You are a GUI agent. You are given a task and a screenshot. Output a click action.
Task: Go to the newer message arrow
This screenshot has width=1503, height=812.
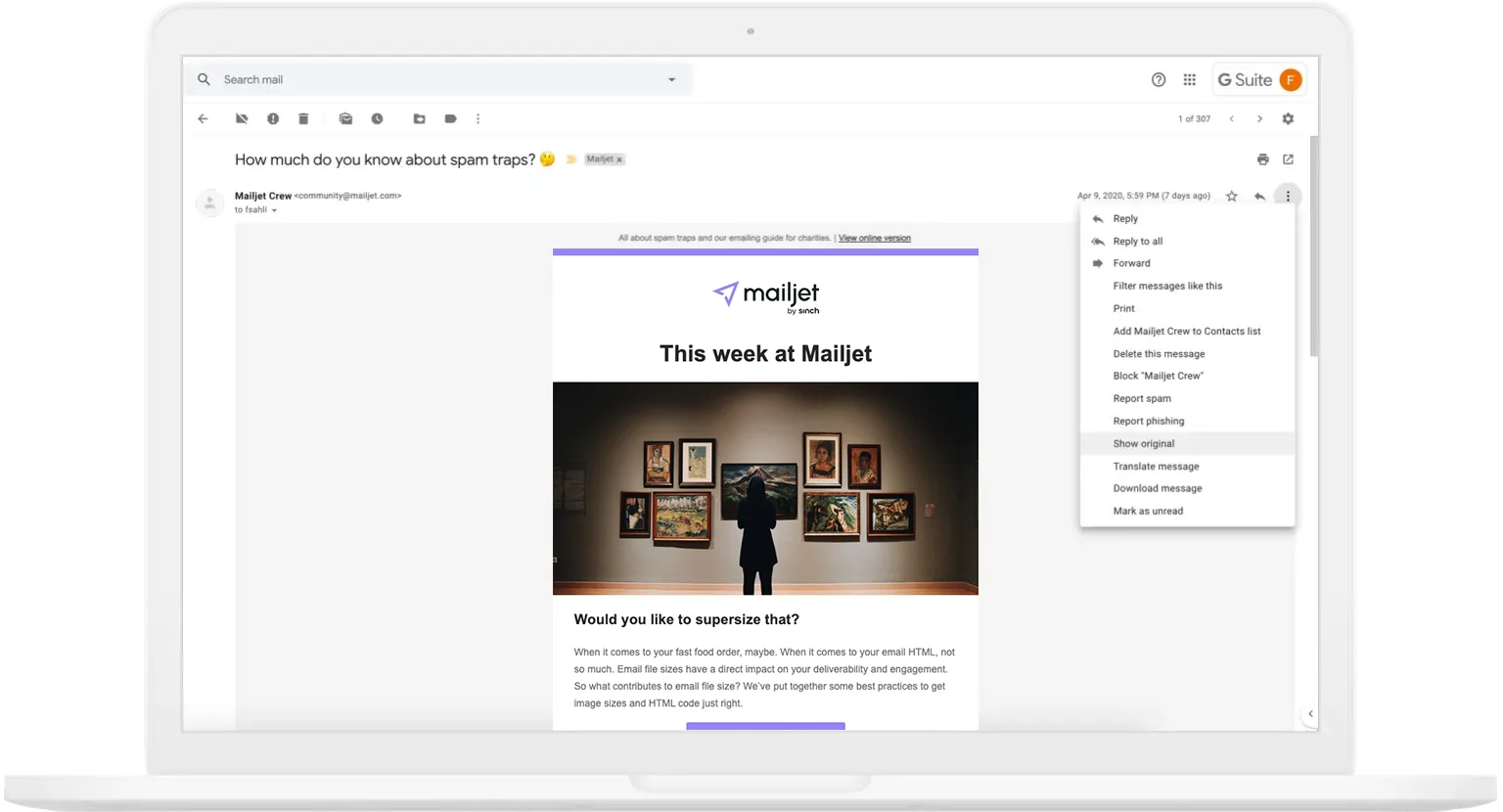(x=1232, y=118)
